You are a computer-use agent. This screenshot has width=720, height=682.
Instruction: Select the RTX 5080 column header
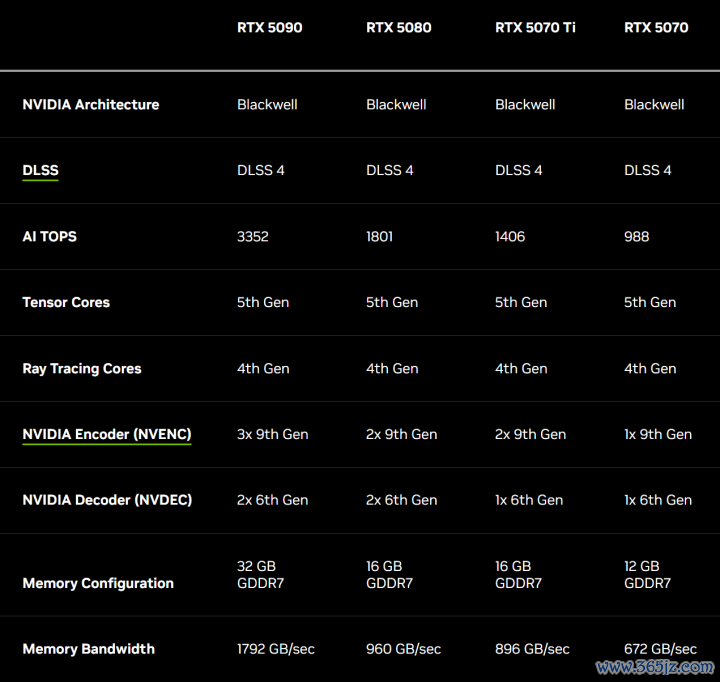[x=399, y=28]
